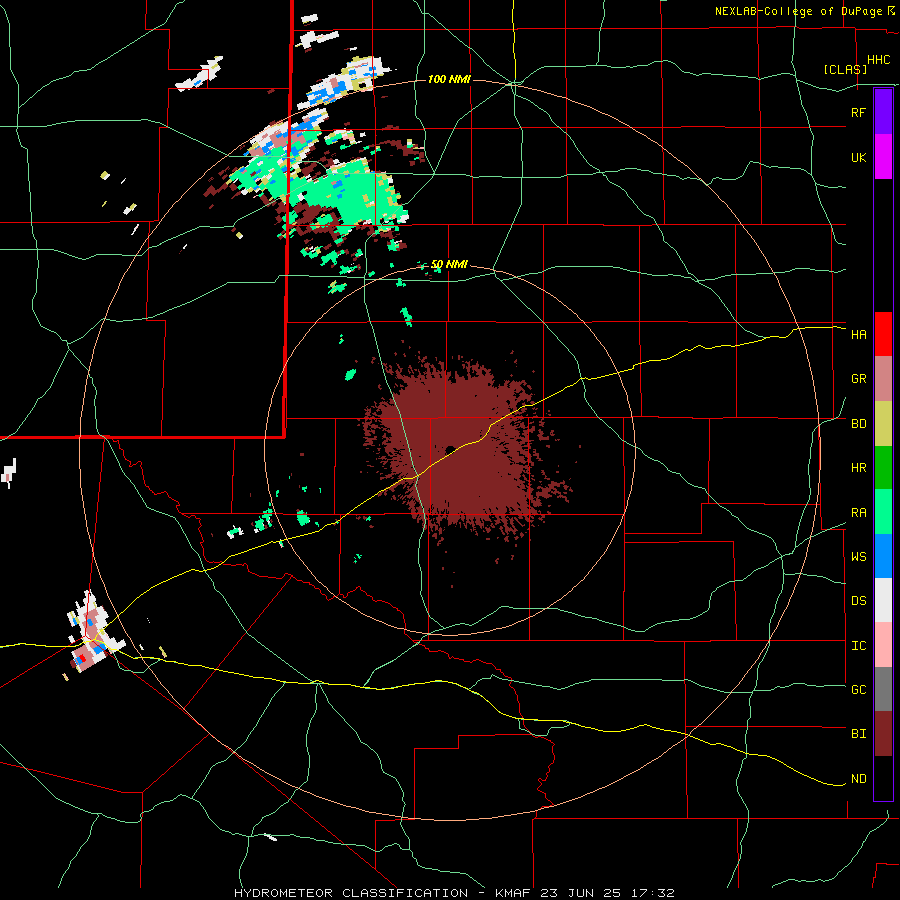Click the 50 NMI range ring label
900x900 pixels.
click(x=449, y=265)
